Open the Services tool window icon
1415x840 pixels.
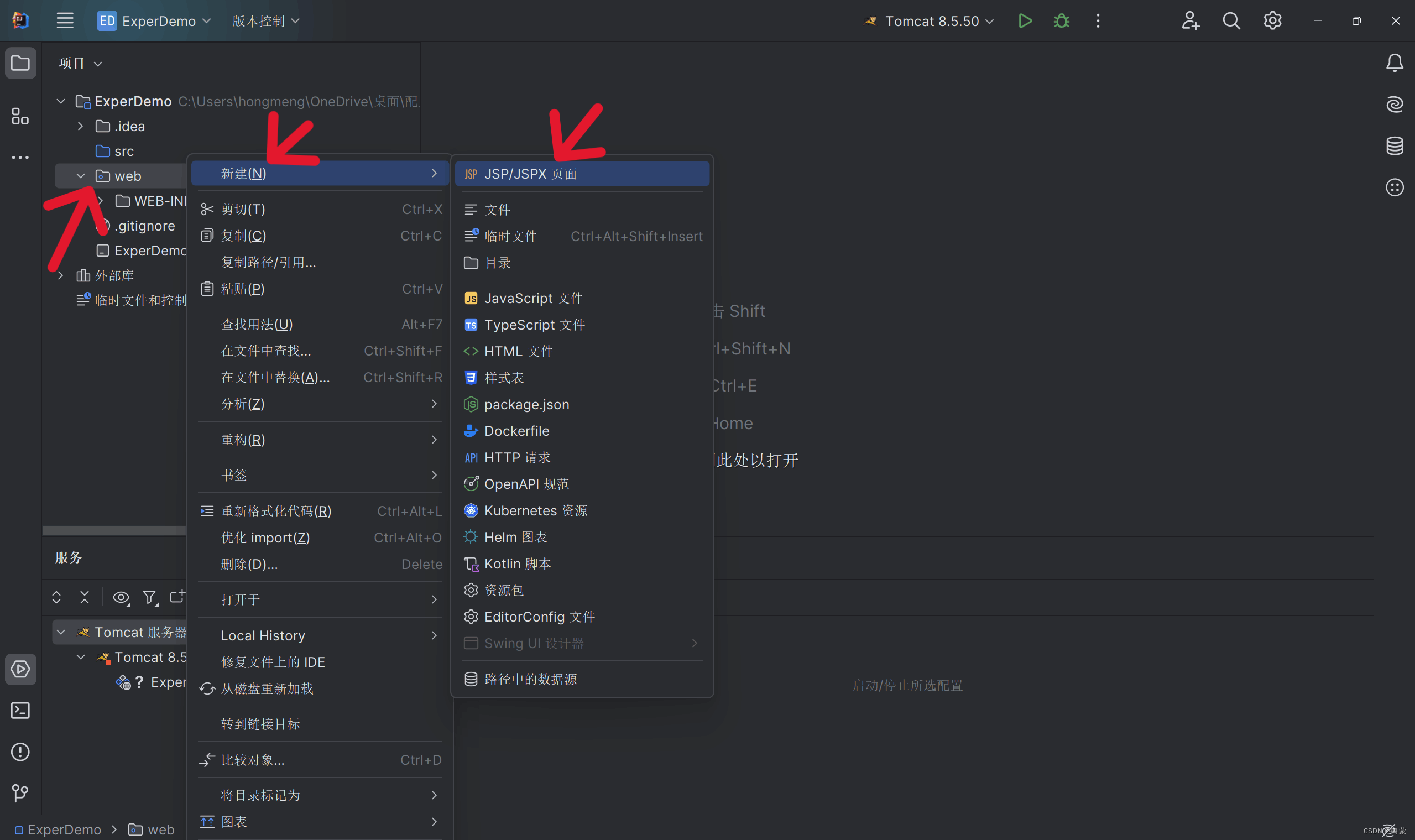[x=20, y=669]
